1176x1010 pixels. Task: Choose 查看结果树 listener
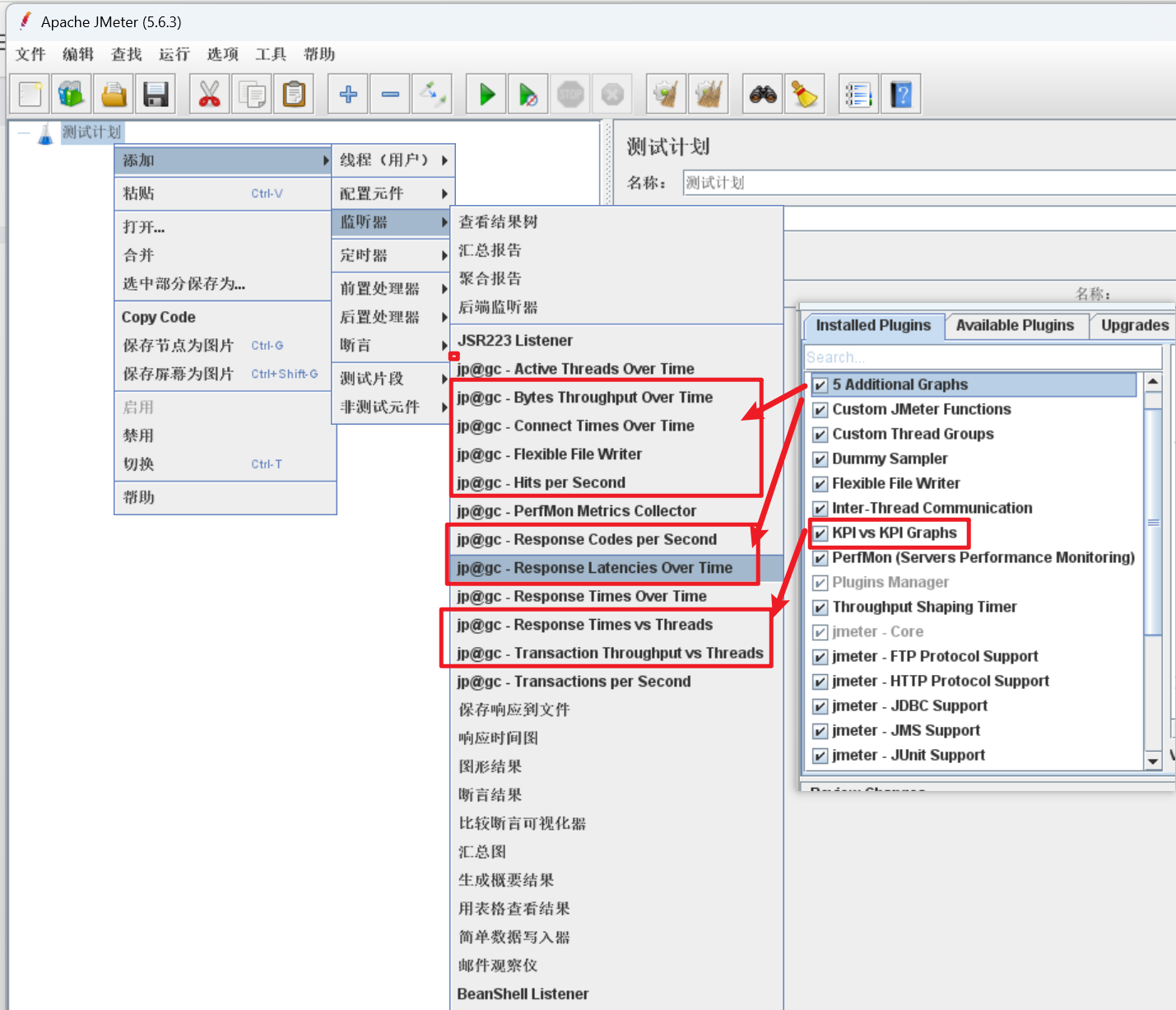(617, 222)
